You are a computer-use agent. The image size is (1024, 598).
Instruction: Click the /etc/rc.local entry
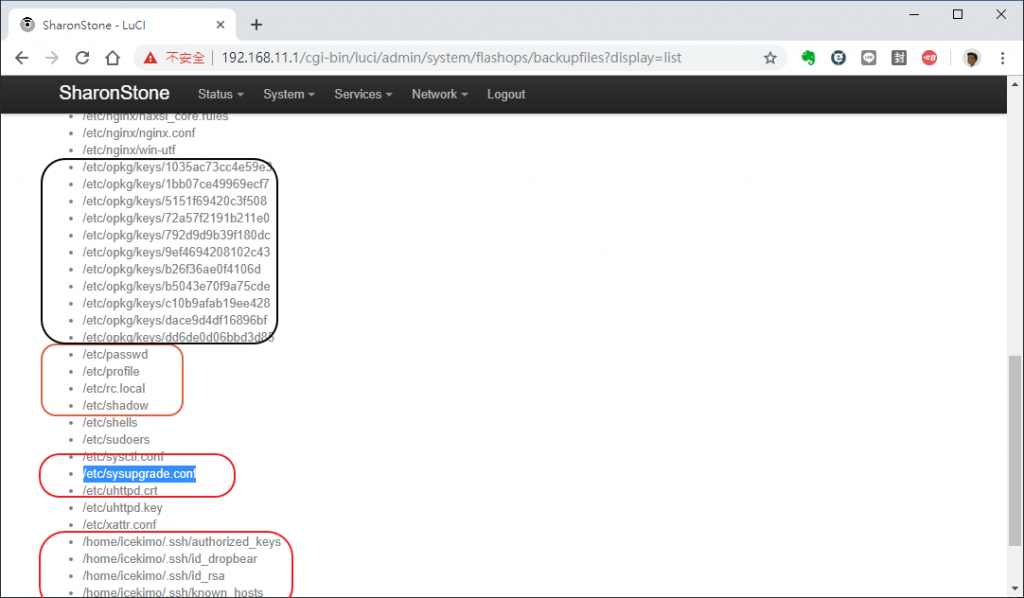point(114,388)
